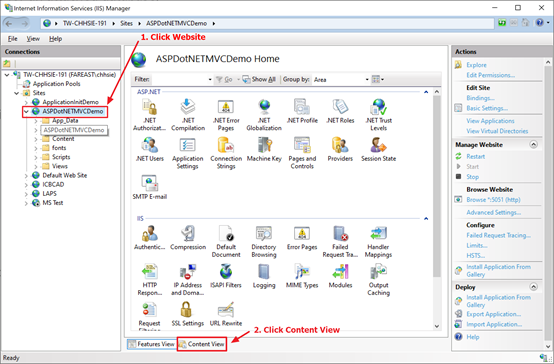Open the Default Document feature

tap(226, 241)
